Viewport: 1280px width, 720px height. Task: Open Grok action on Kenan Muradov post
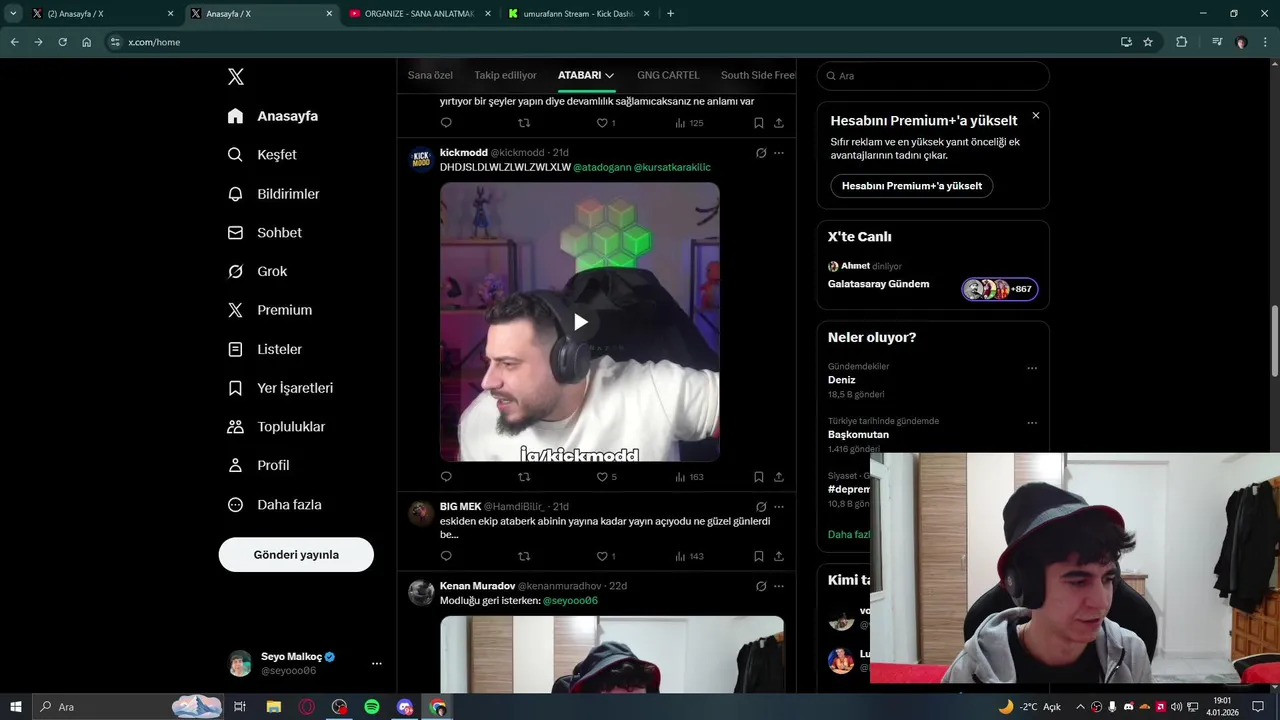tap(761, 586)
